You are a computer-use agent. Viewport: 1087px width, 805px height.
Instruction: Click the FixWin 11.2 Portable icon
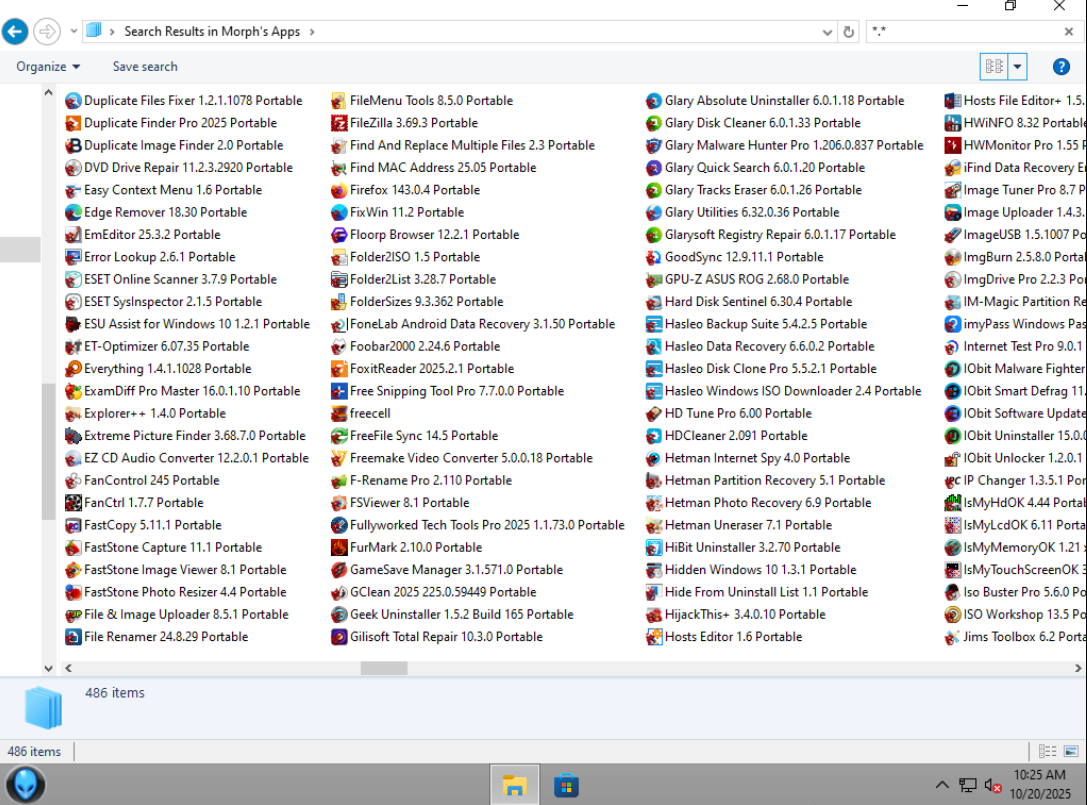pyautogui.click(x=339, y=212)
